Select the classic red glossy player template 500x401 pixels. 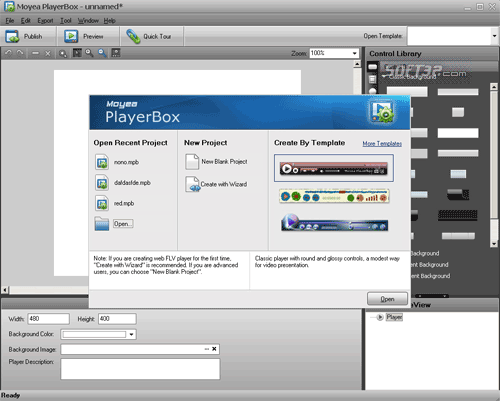[334, 168]
